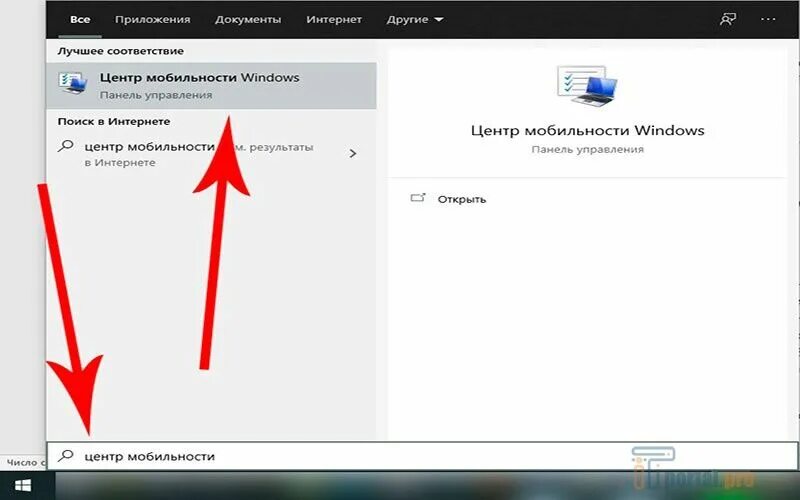Viewport: 800px width, 500px height.
Task: Expand the Другие dropdown
Action: click(x=415, y=19)
